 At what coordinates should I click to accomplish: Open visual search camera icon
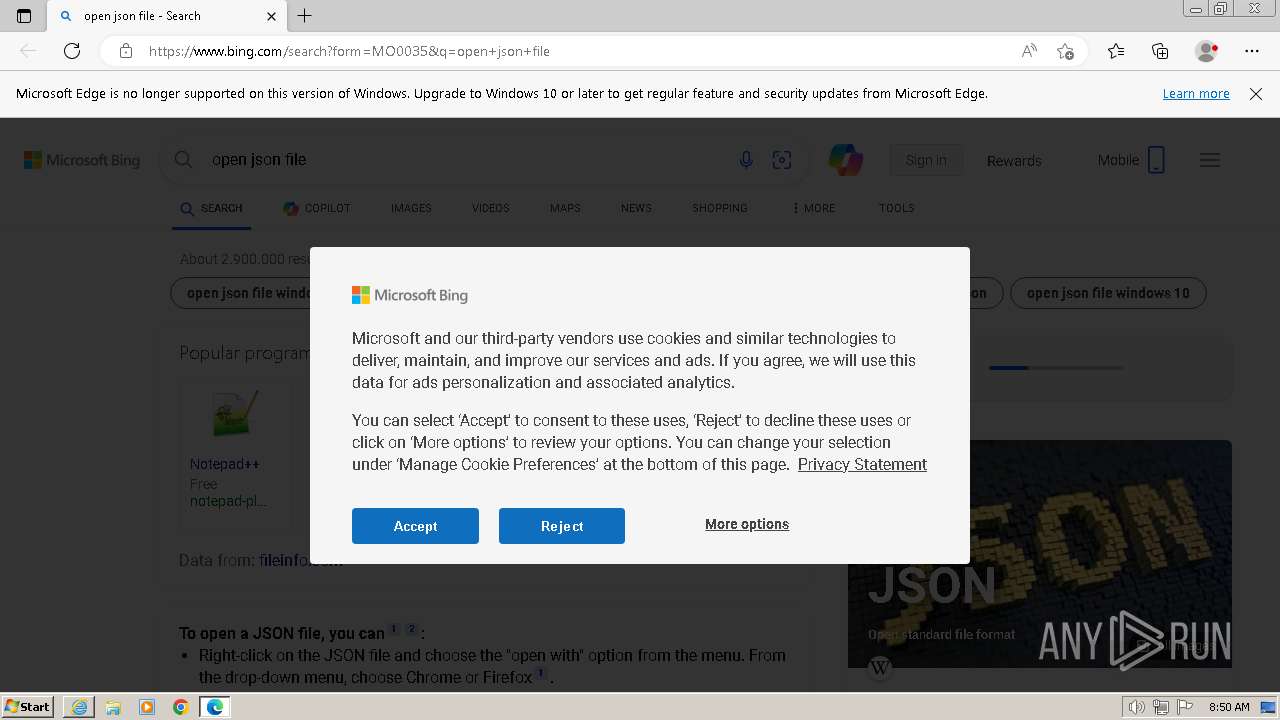[782, 160]
